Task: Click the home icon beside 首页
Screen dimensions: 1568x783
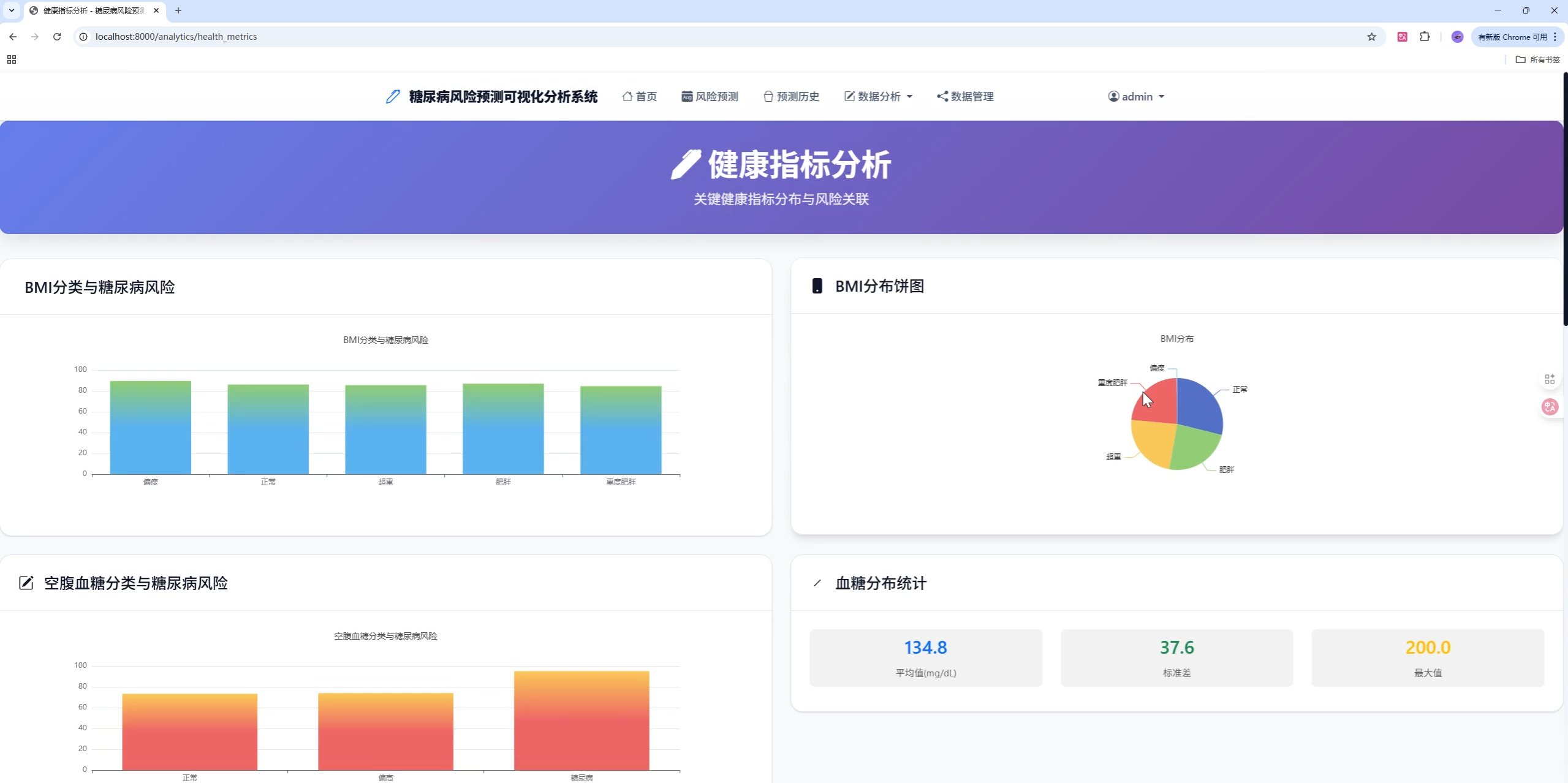Action: [x=627, y=96]
